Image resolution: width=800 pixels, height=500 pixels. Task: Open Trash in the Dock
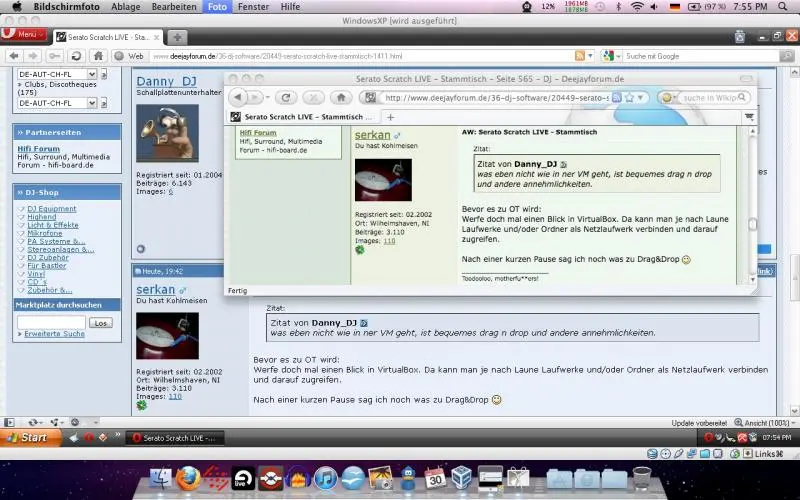pyautogui.click(x=641, y=479)
